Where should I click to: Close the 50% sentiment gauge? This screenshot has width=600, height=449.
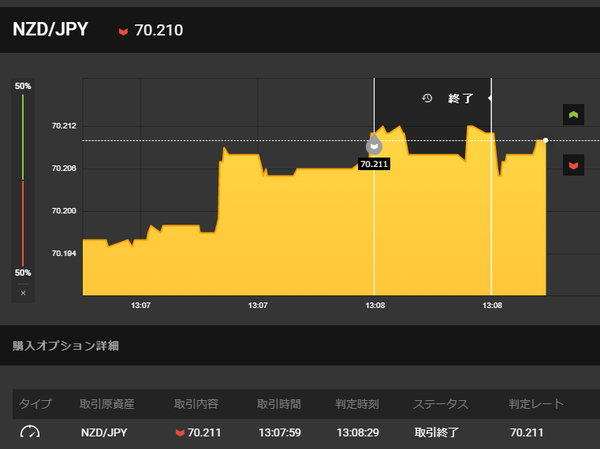point(23,293)
